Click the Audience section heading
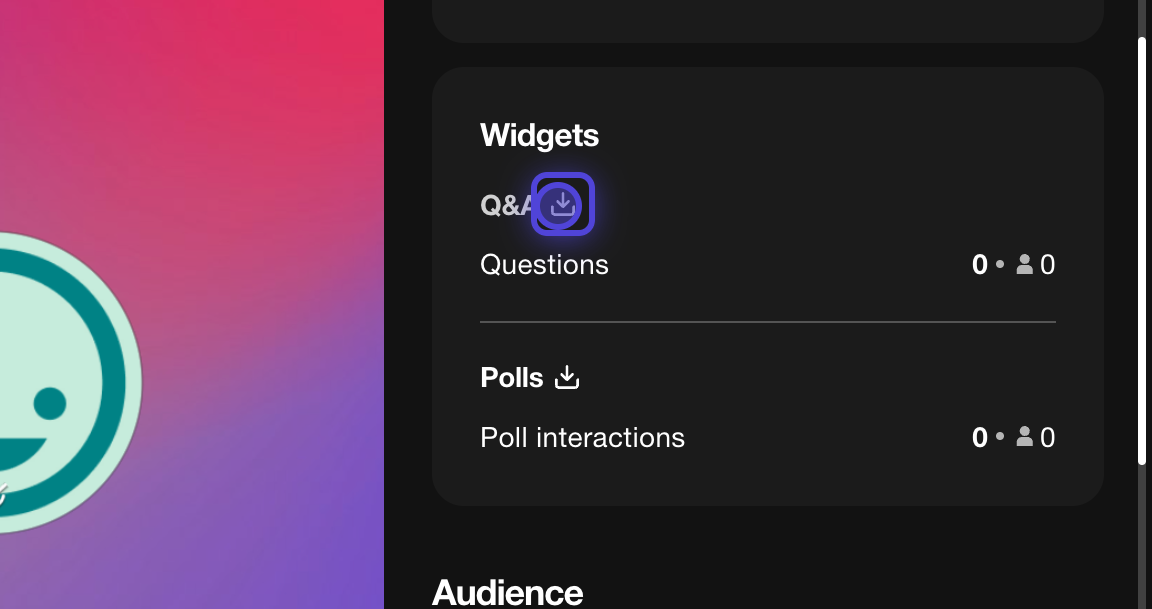This screenshot has height=609, width=1152. point(507,592)
